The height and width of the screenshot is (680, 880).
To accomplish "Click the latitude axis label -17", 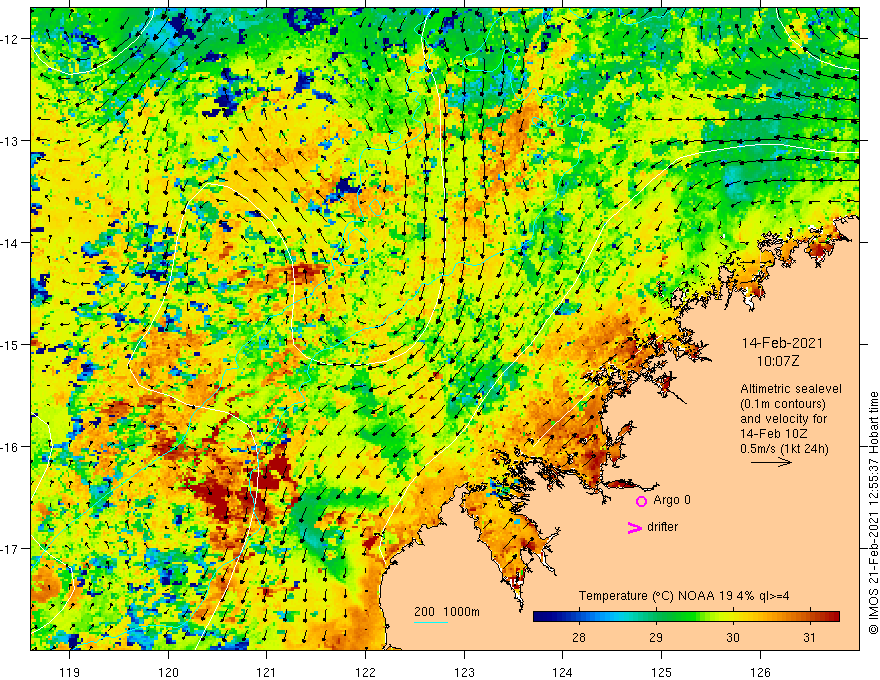I will click(x=11, y=549).
